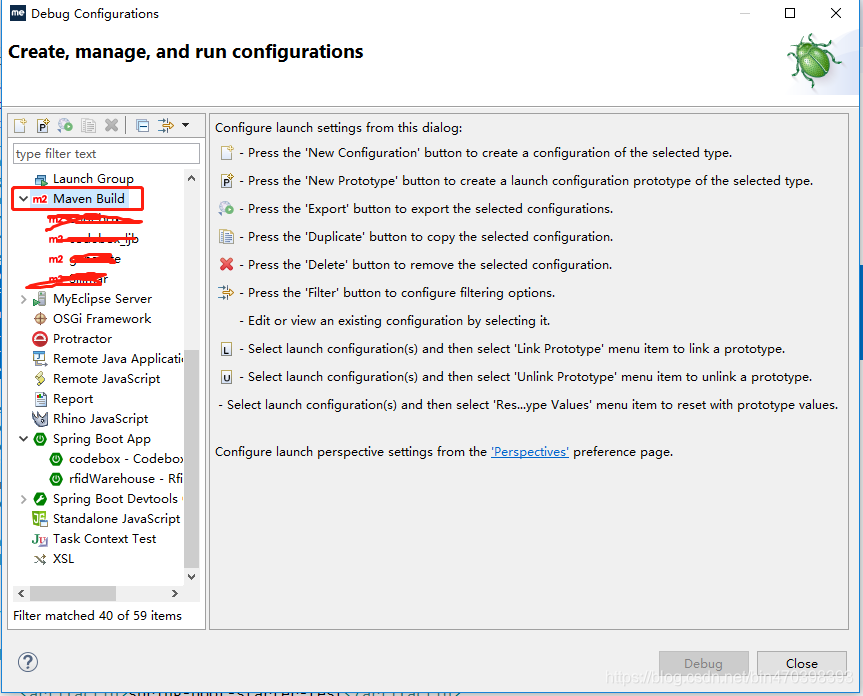Click the vertical scrollbar thumb in tree

pos(192,458)
